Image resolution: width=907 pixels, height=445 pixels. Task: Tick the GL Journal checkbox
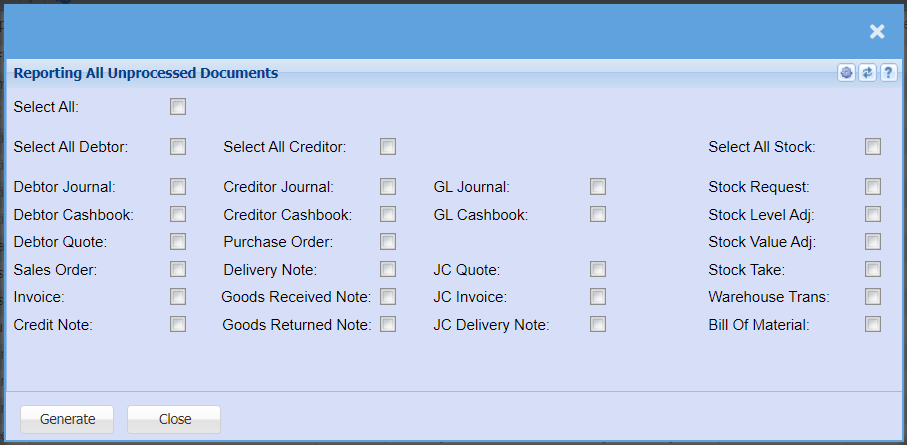598,186
